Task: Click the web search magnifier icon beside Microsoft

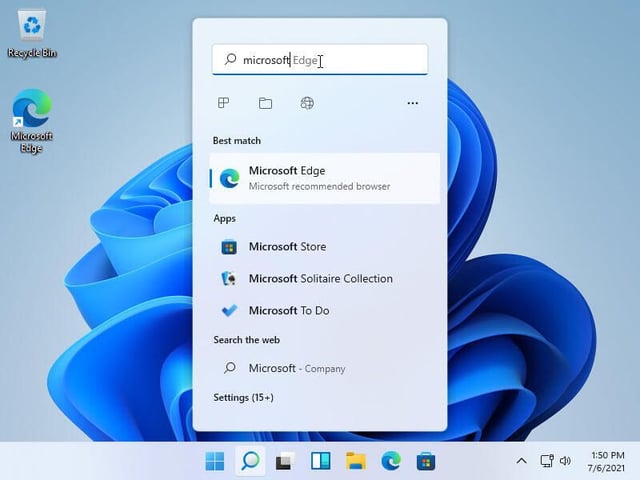Action: 230,368
